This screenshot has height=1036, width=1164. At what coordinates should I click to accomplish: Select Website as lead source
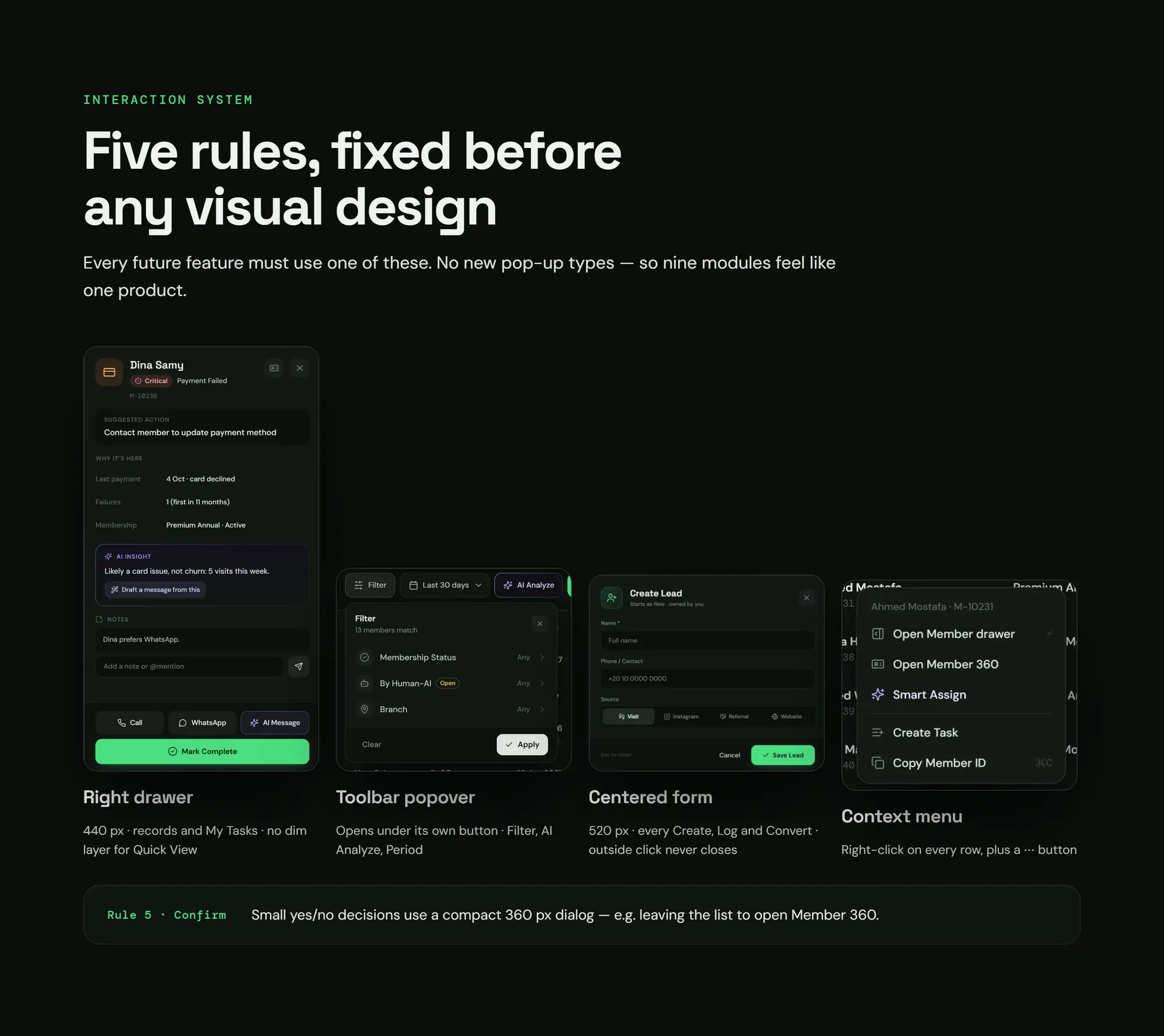tap(786, 716)
